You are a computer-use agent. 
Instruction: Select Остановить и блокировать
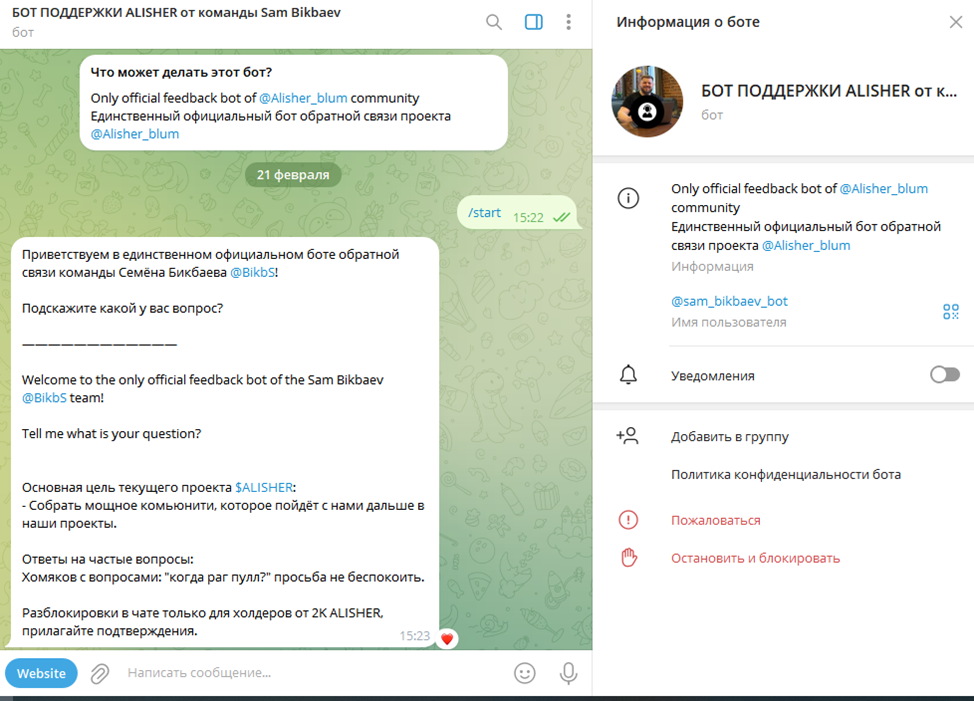click(x=755, y=558)
